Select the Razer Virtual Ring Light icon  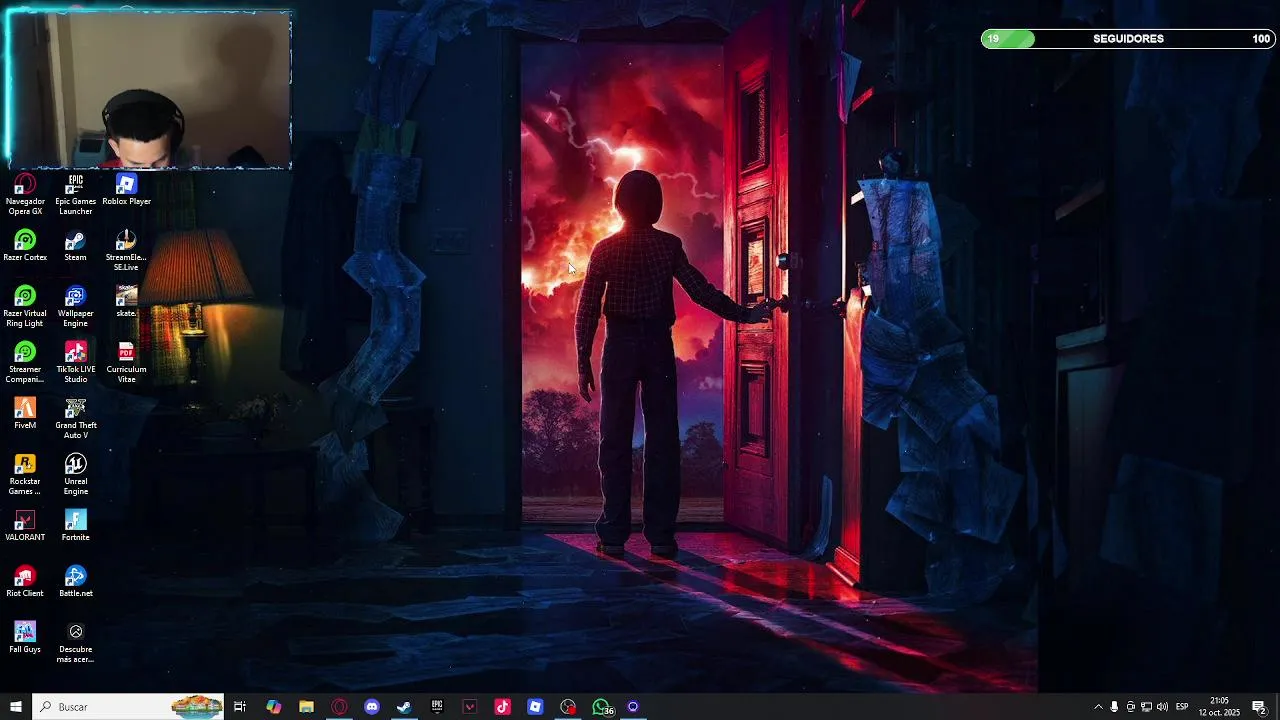point(25,307)
